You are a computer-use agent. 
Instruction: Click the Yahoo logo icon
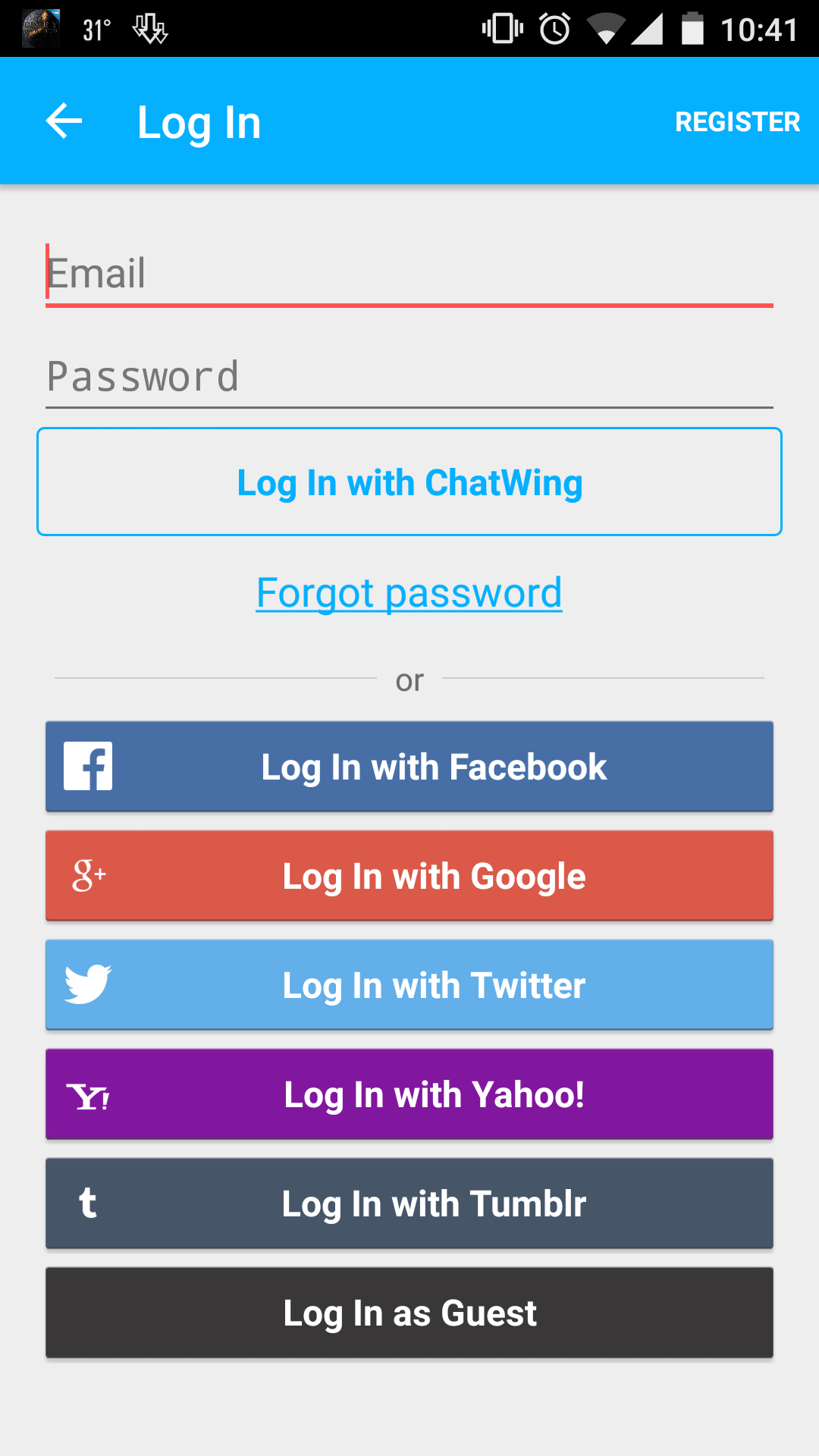(88, 1096)
